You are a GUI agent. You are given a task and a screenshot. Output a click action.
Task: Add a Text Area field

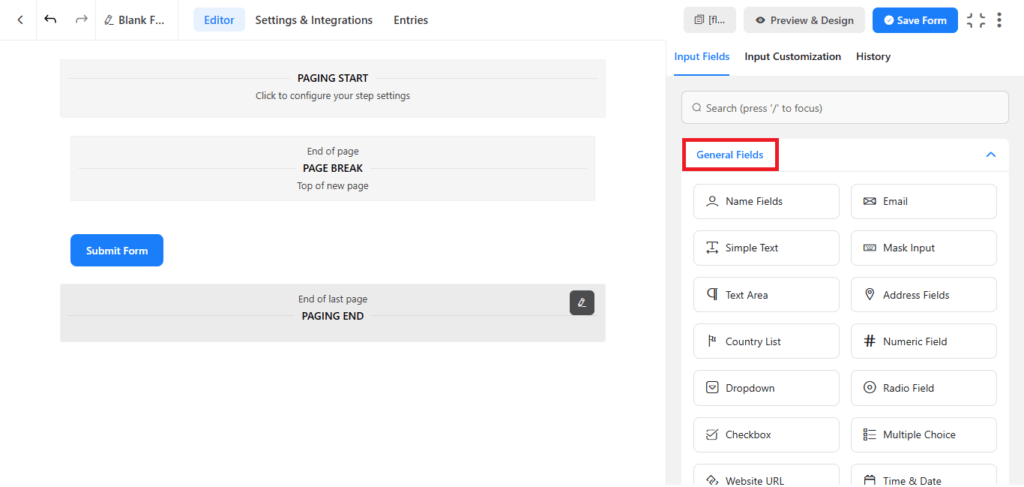click(766, 295)
